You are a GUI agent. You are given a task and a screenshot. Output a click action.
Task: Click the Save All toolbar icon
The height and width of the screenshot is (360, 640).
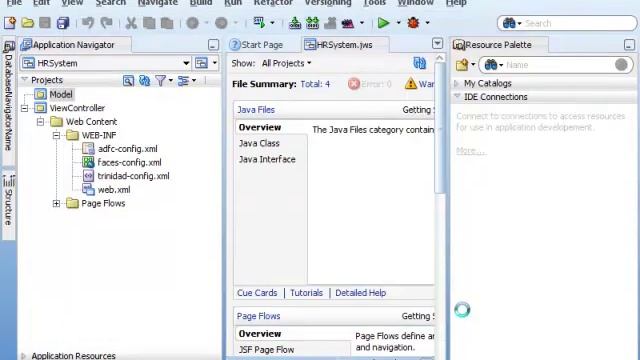[63, 23]
